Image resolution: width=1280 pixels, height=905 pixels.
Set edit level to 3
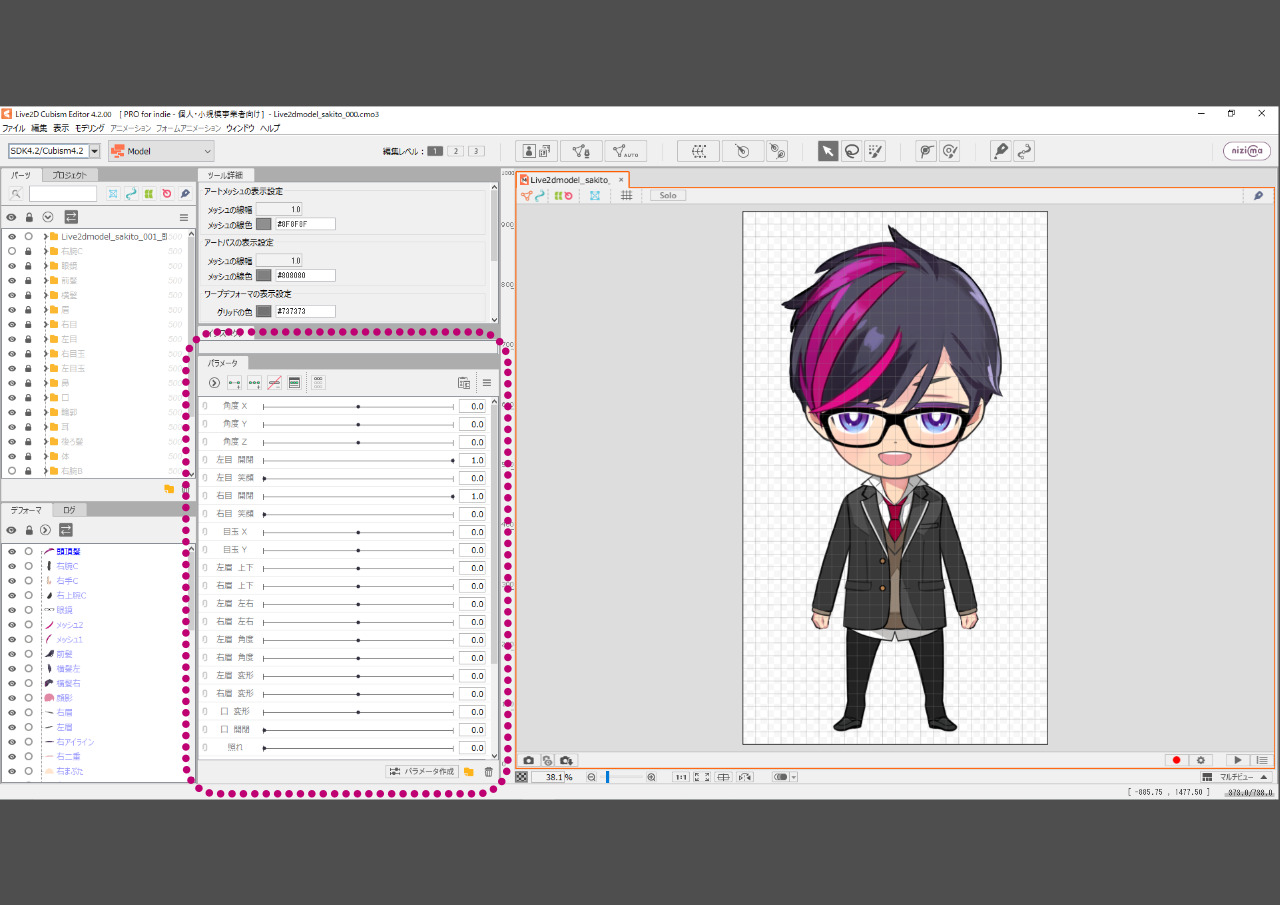click(x=476, y=151)
